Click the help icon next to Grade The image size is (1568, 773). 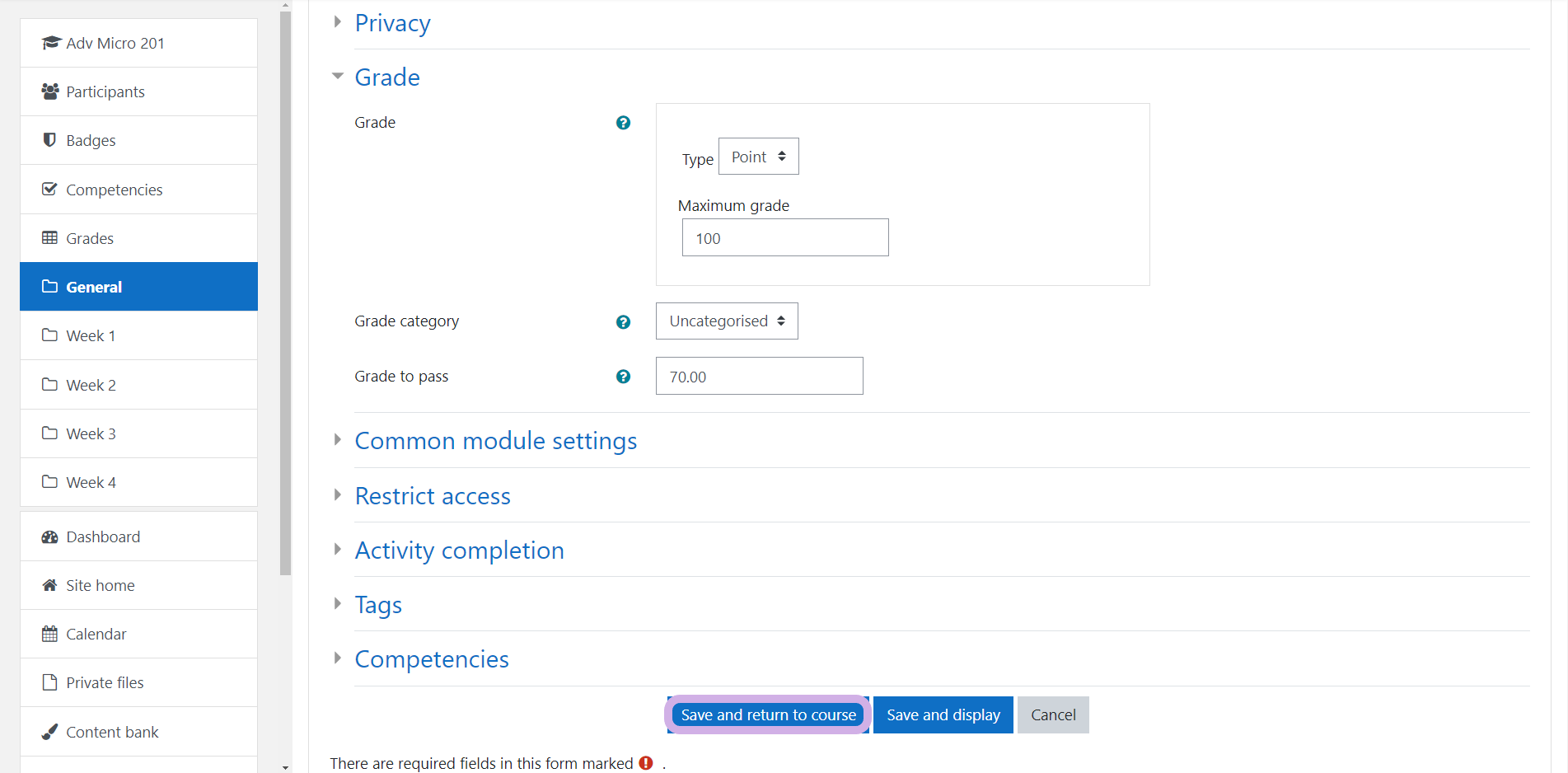[623, 123]
